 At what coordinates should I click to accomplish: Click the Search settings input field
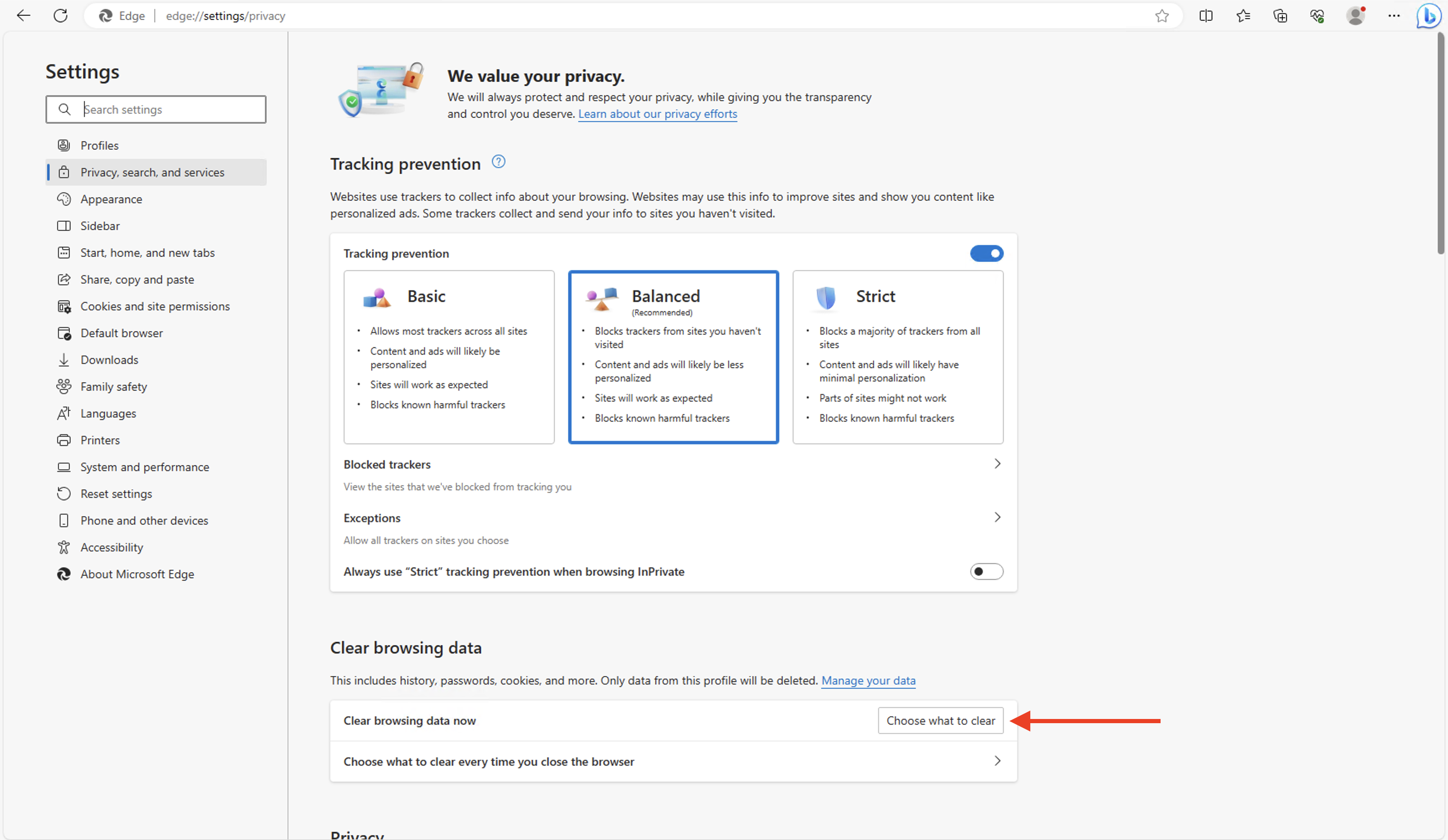coord(156,109)
